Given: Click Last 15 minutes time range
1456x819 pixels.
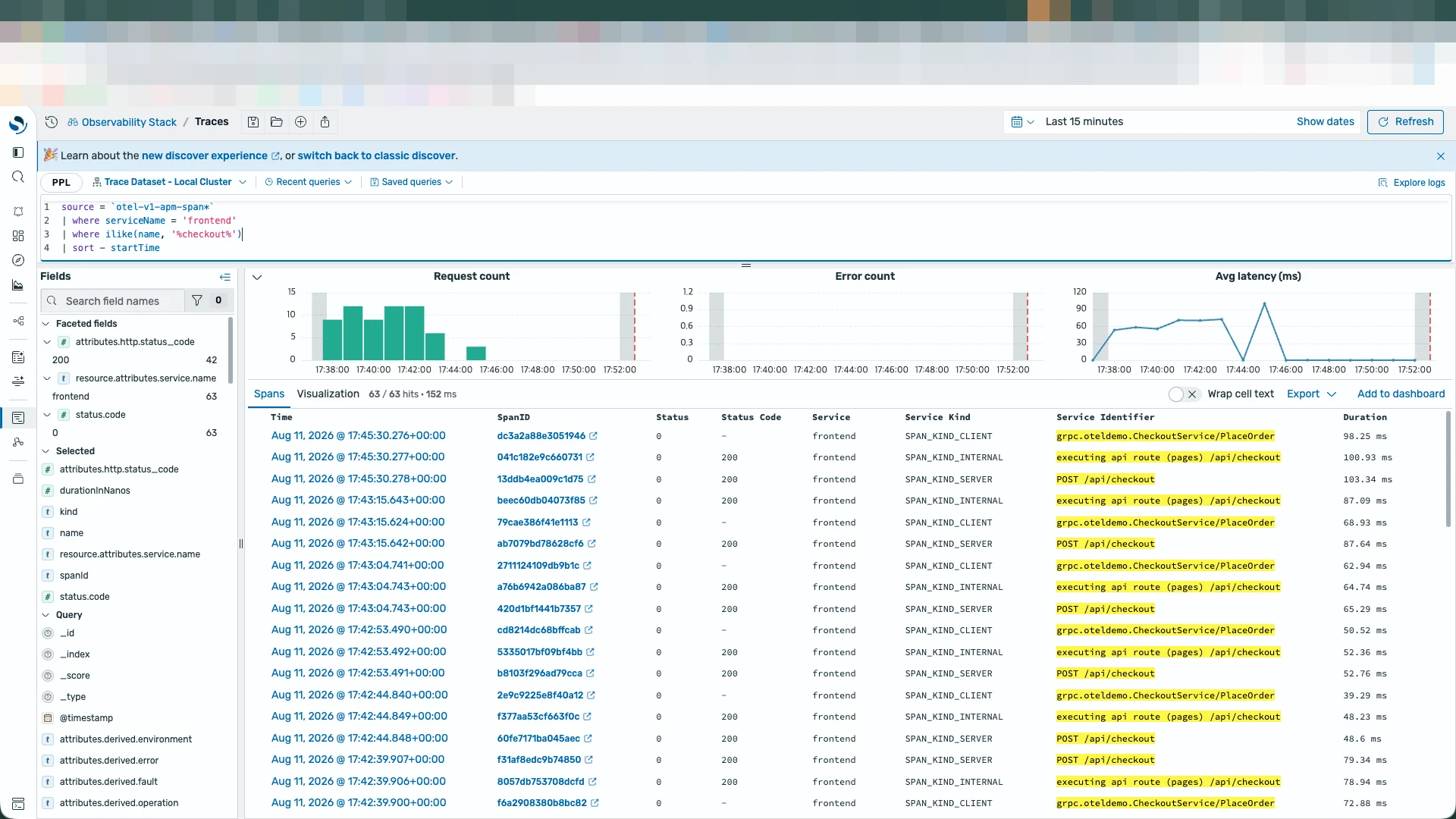Looking at the screenshot, I should [x=1084, y=122].
